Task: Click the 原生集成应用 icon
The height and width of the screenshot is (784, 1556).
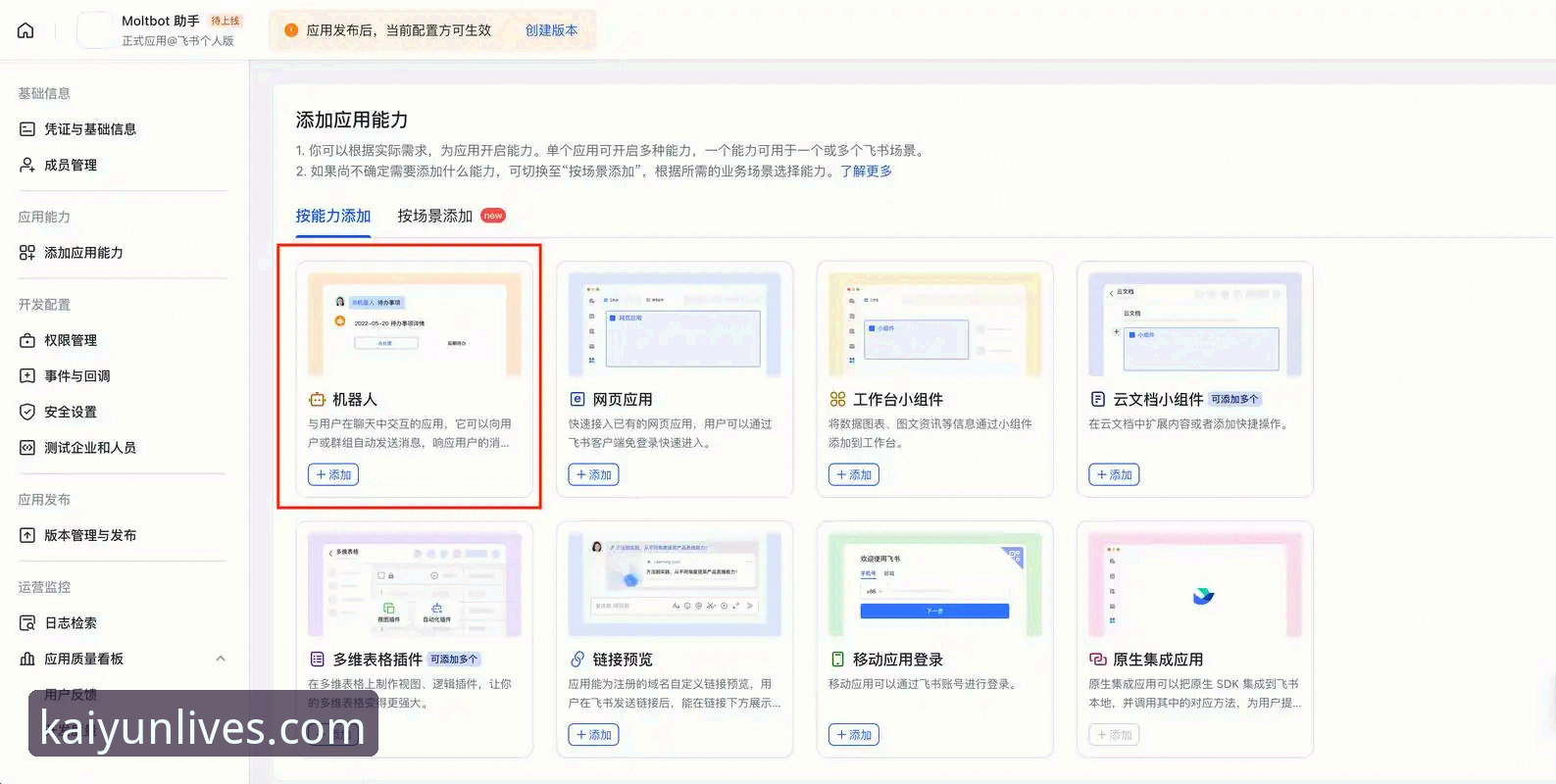Action: tap(1098, 660)
